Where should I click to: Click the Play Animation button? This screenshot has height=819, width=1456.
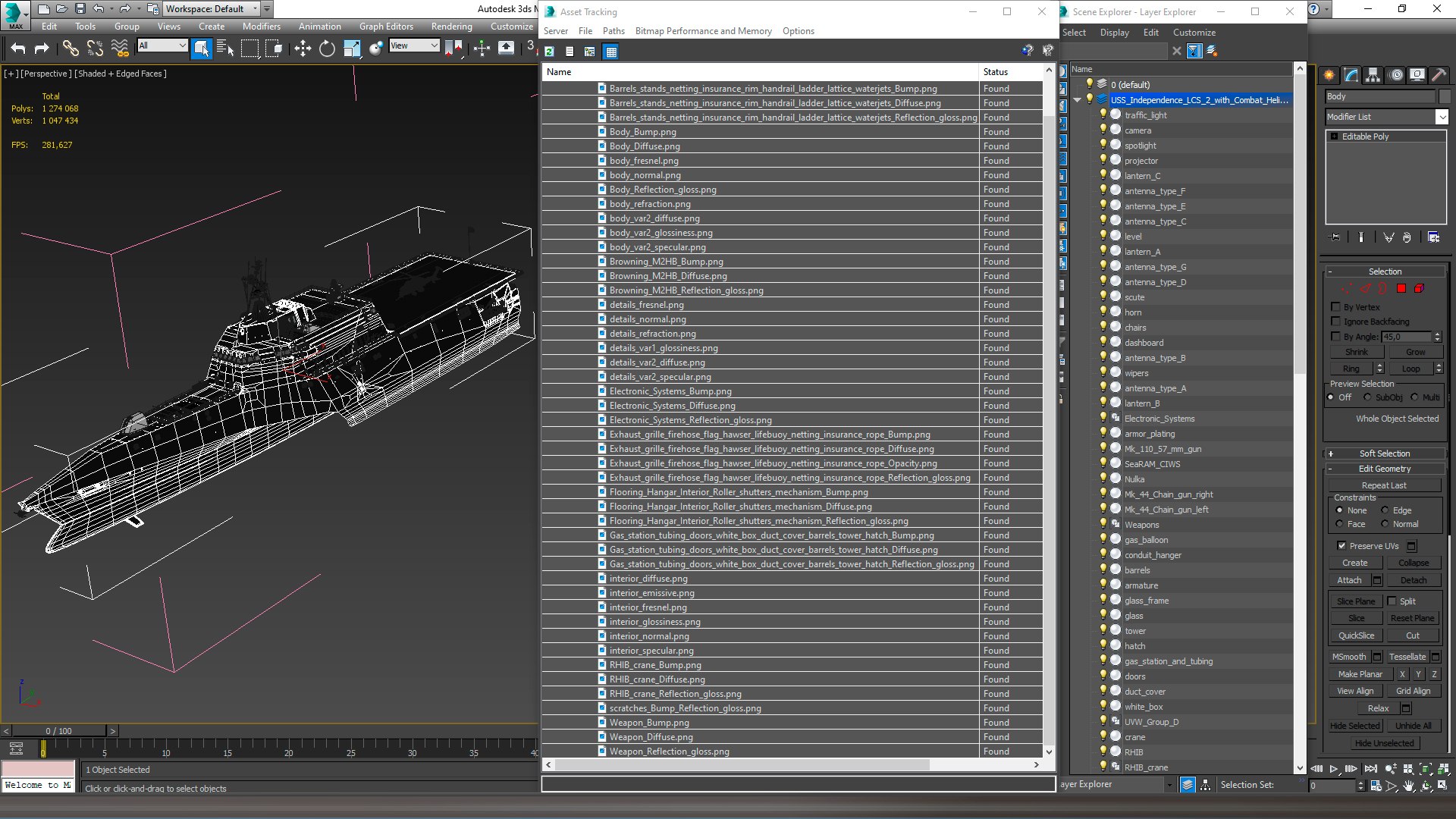(1334, 769)
